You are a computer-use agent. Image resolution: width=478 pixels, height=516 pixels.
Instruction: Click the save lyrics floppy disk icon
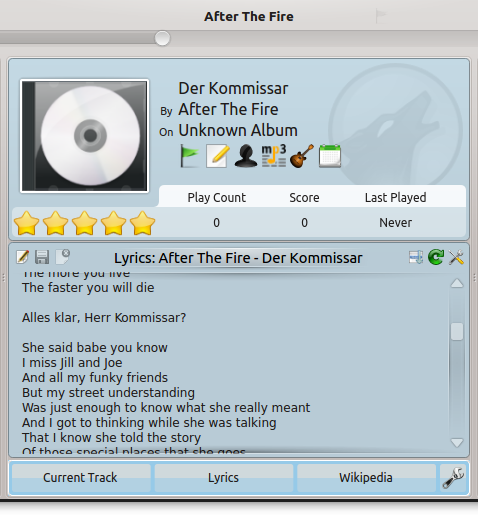42,257
